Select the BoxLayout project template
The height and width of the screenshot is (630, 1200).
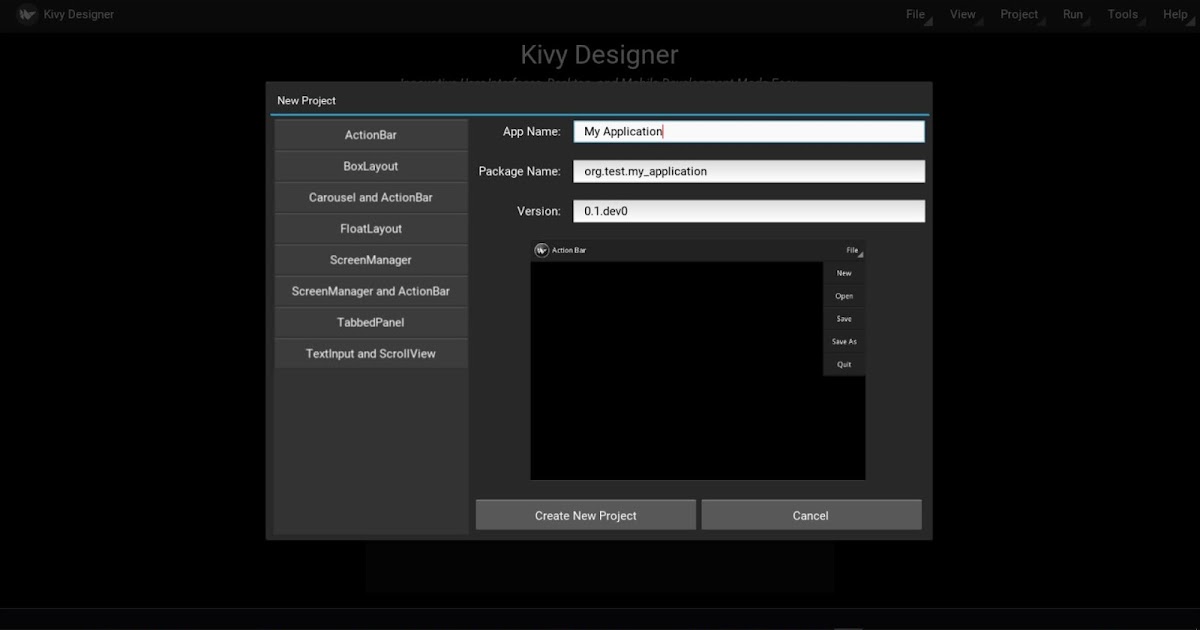click(370, 165)
